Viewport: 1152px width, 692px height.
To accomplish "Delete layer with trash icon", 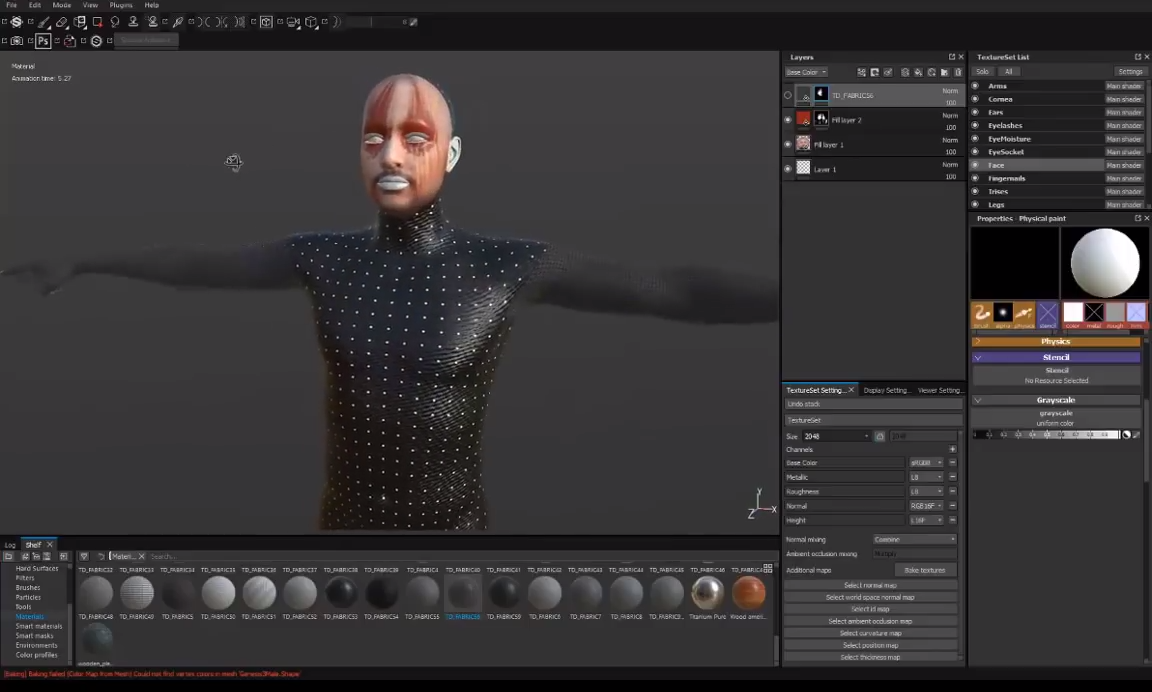I will (x=957, y=72).
